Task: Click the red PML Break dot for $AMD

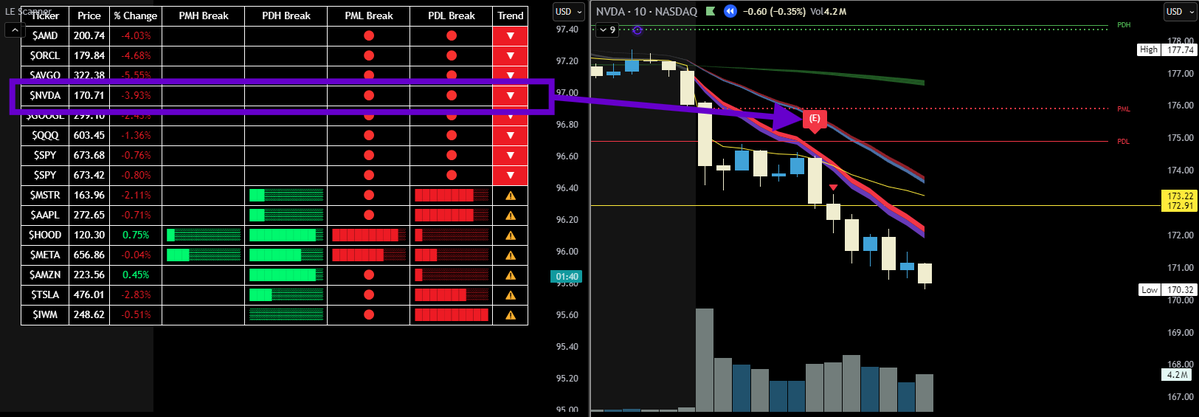Action: click(369, 35)
